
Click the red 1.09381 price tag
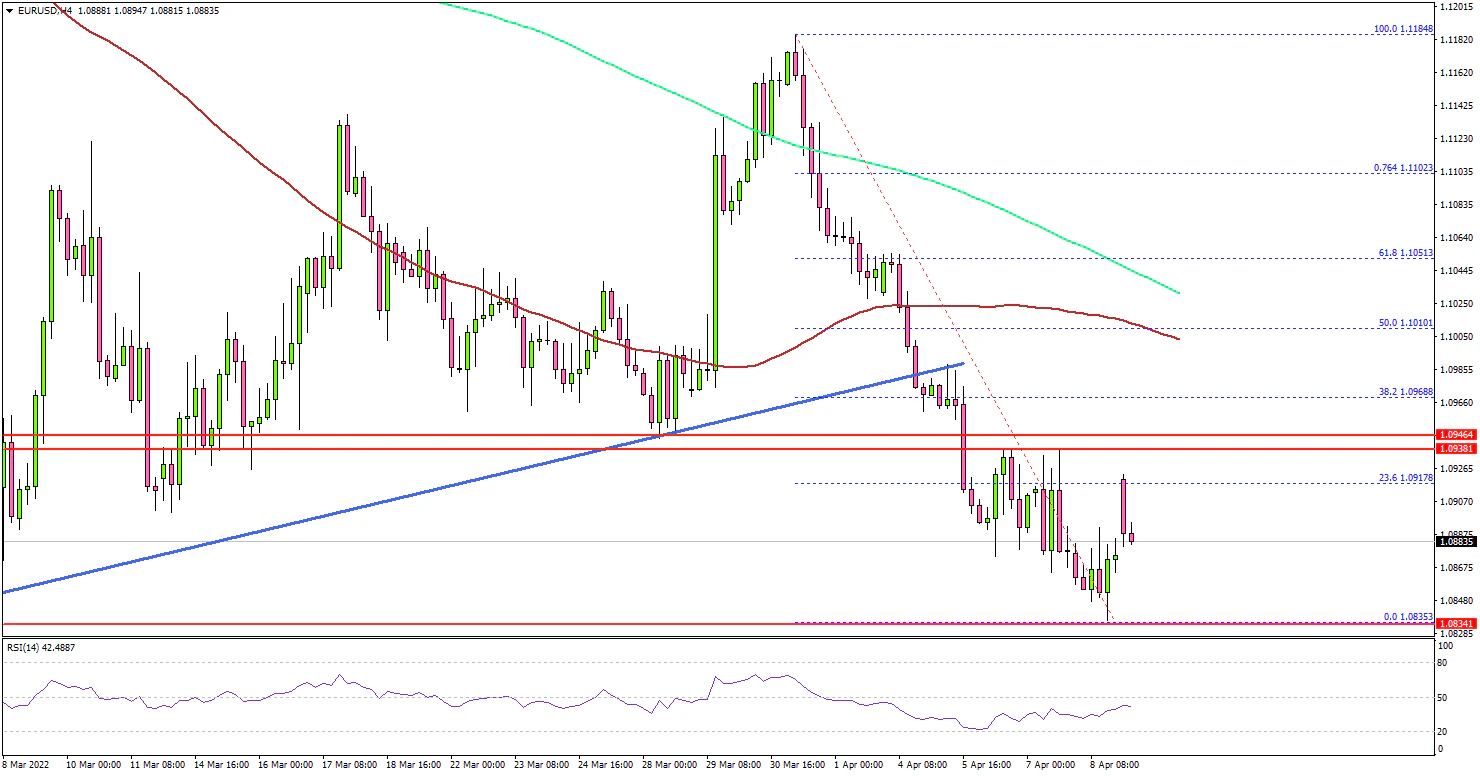1455,449
